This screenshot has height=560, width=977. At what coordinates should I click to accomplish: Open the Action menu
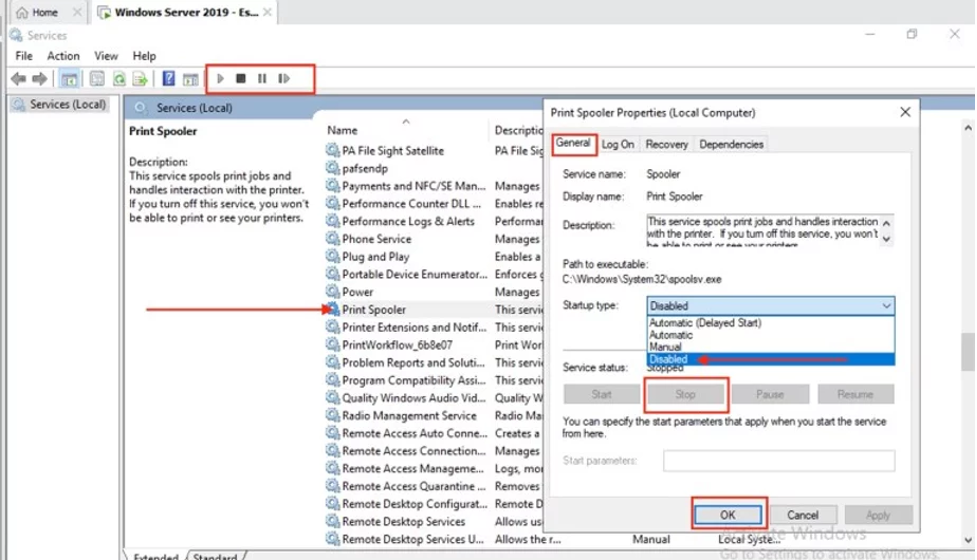64,56
